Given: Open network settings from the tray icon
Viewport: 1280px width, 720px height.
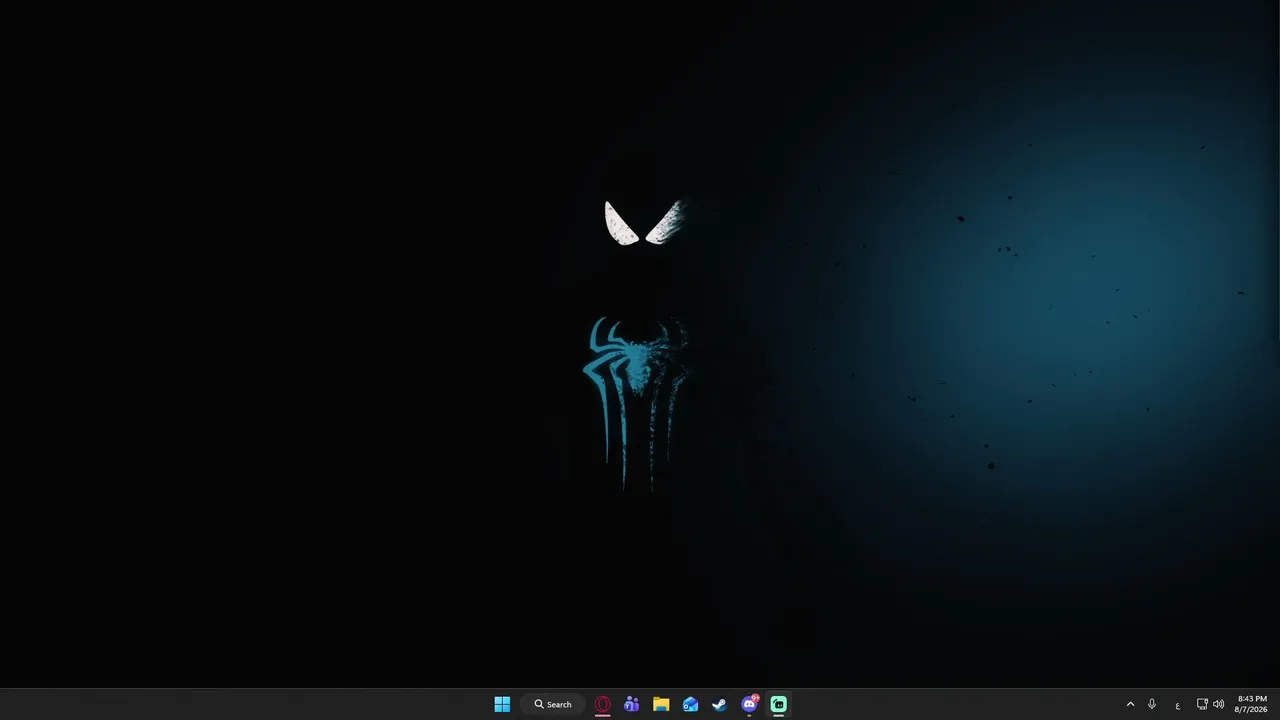Looking at the screenshot, I should [1202, 704].
